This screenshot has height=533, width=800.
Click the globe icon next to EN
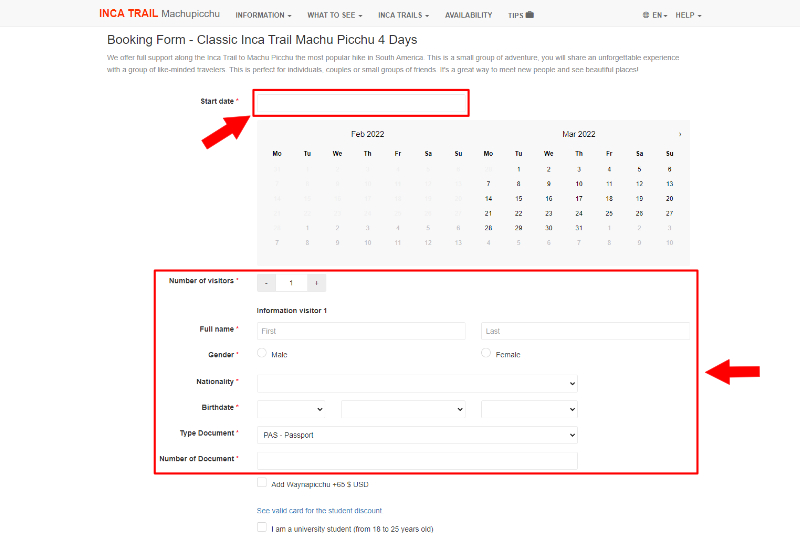click(x=646, y=15)
